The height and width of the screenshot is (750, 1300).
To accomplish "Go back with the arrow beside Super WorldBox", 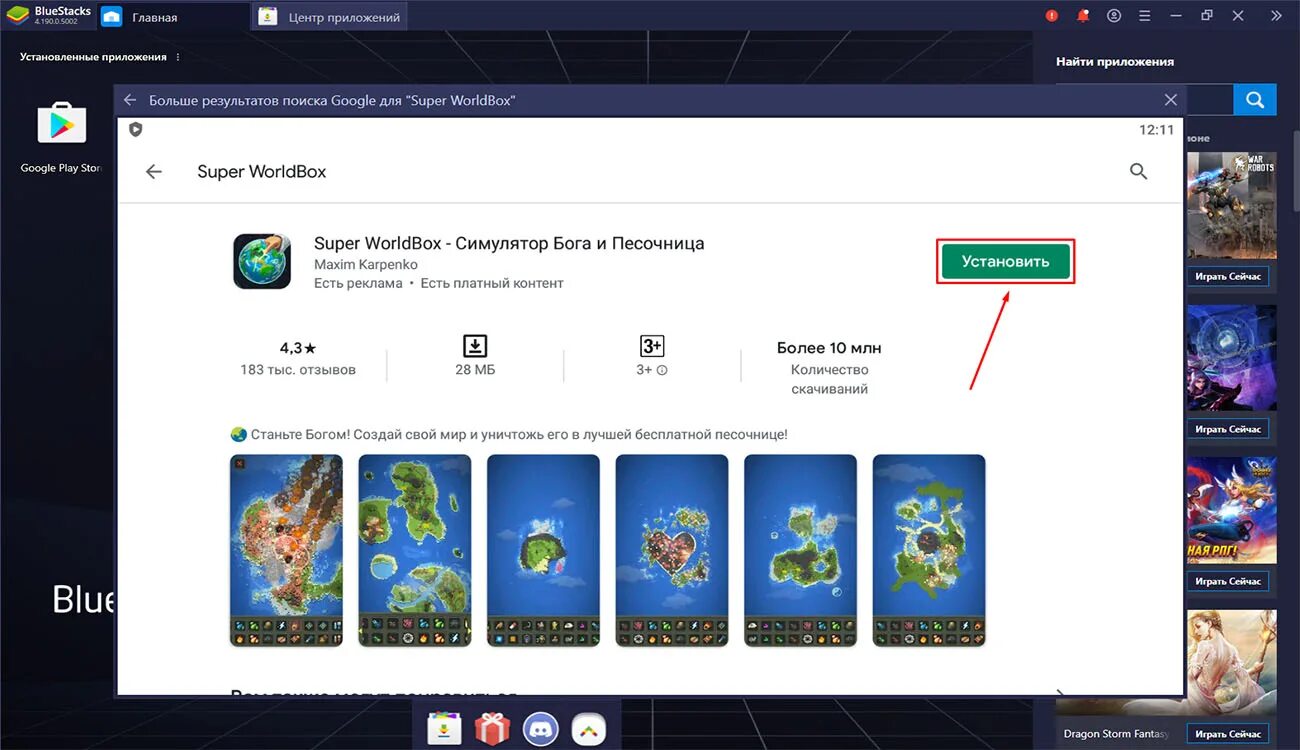I will 153,172.
